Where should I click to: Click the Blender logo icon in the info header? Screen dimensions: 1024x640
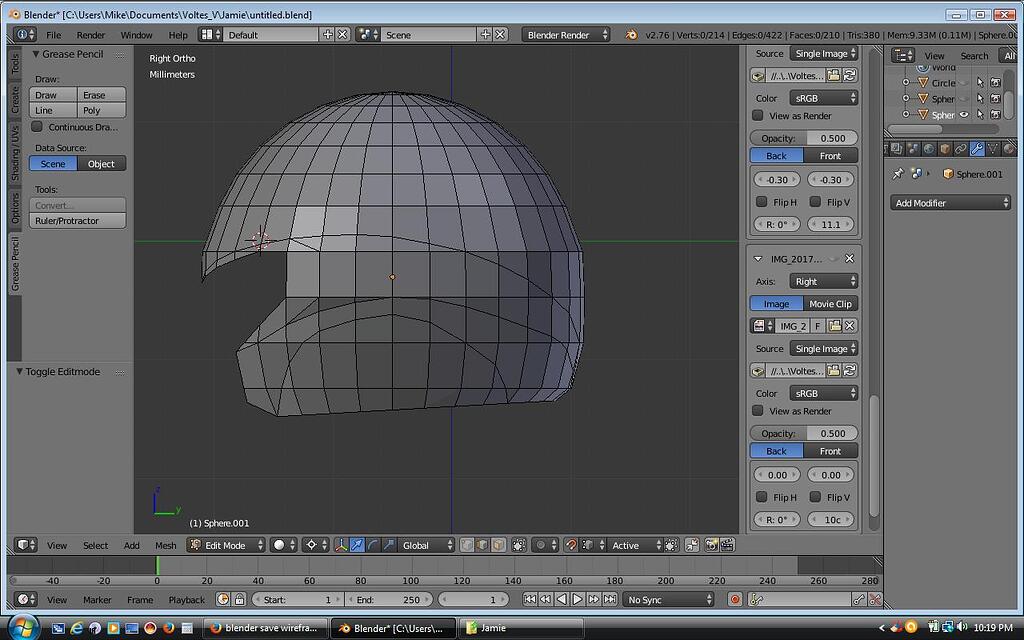pos(631,35)
